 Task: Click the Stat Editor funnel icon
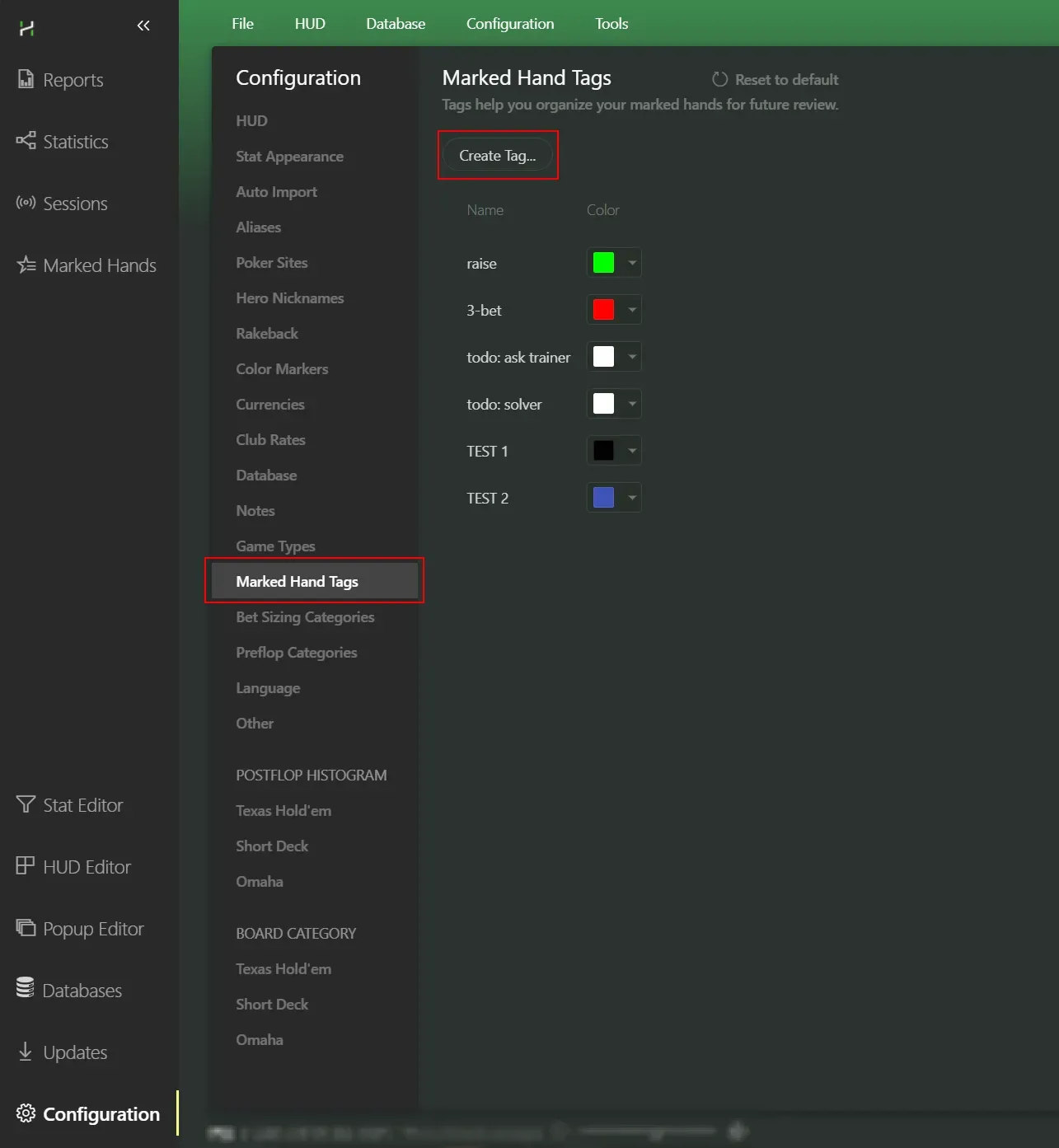coord(26,804)
